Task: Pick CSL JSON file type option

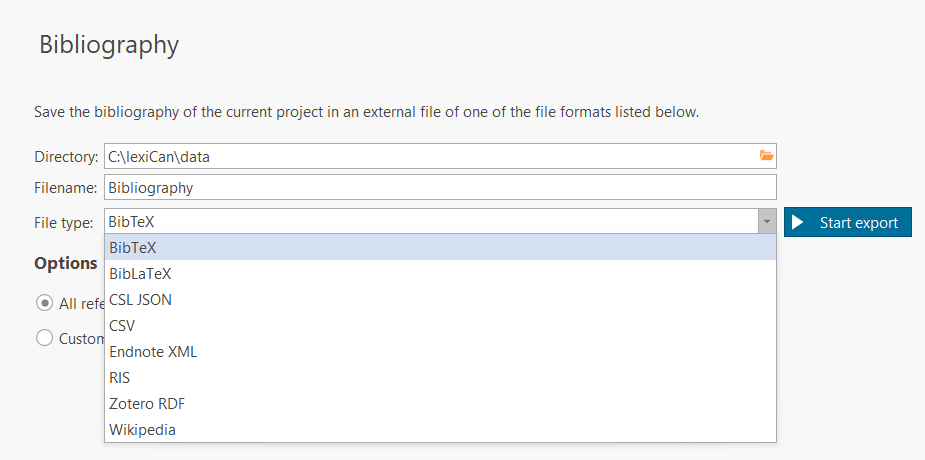Action: 140,299
